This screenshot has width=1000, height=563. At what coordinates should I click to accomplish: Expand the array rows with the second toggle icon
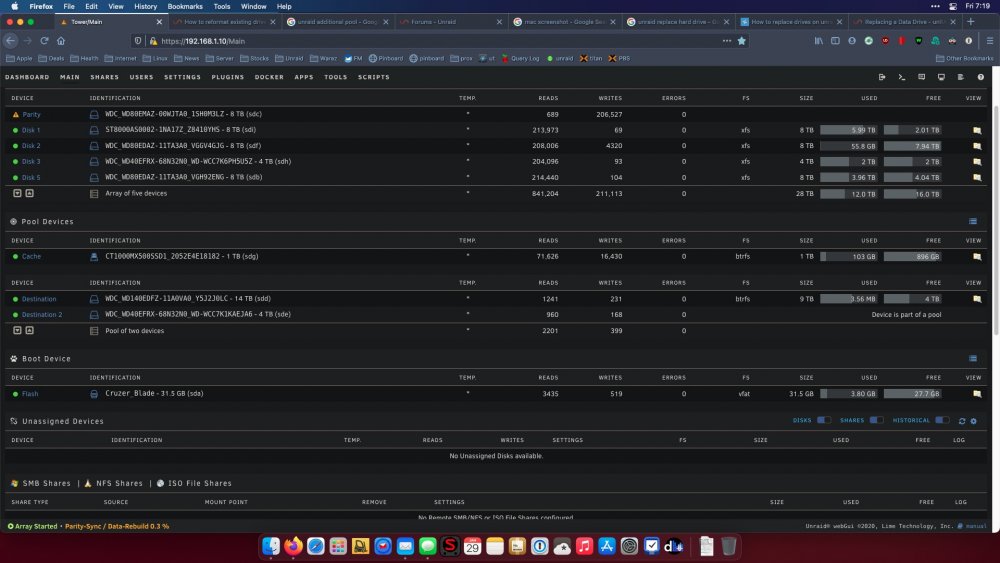[x=29, y=193]
